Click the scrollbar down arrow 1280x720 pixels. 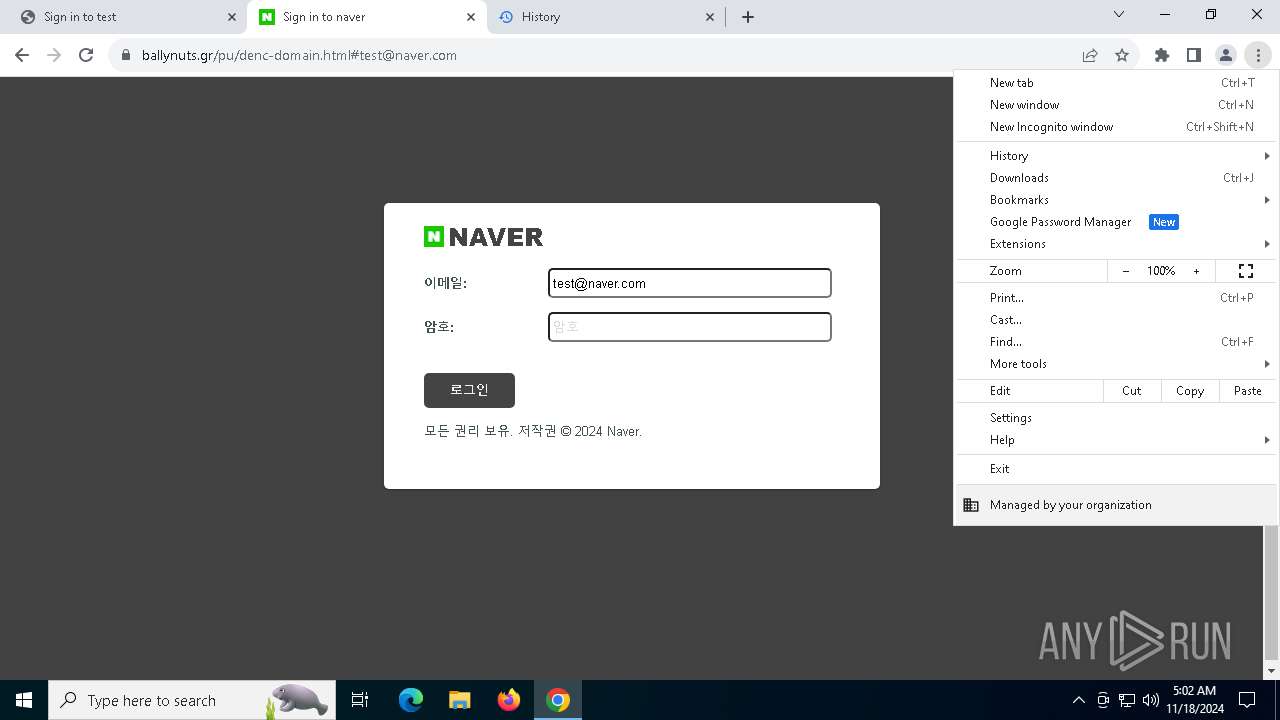pos(1272,671)
